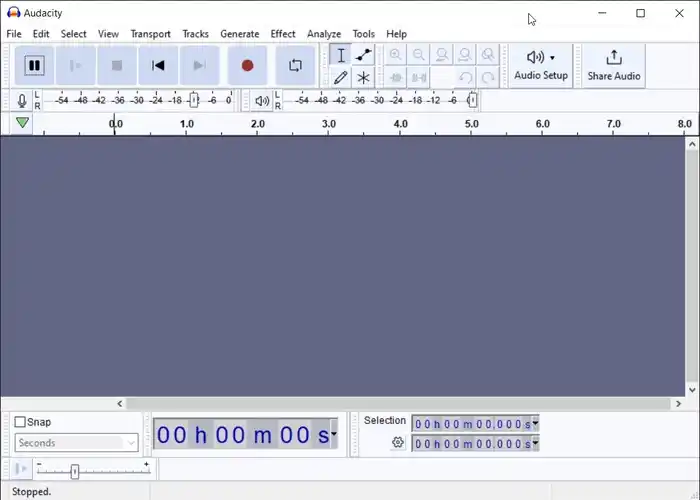Enable the Snap checkbox
This screenshot has height=500, width=700.
coord(21,422)
